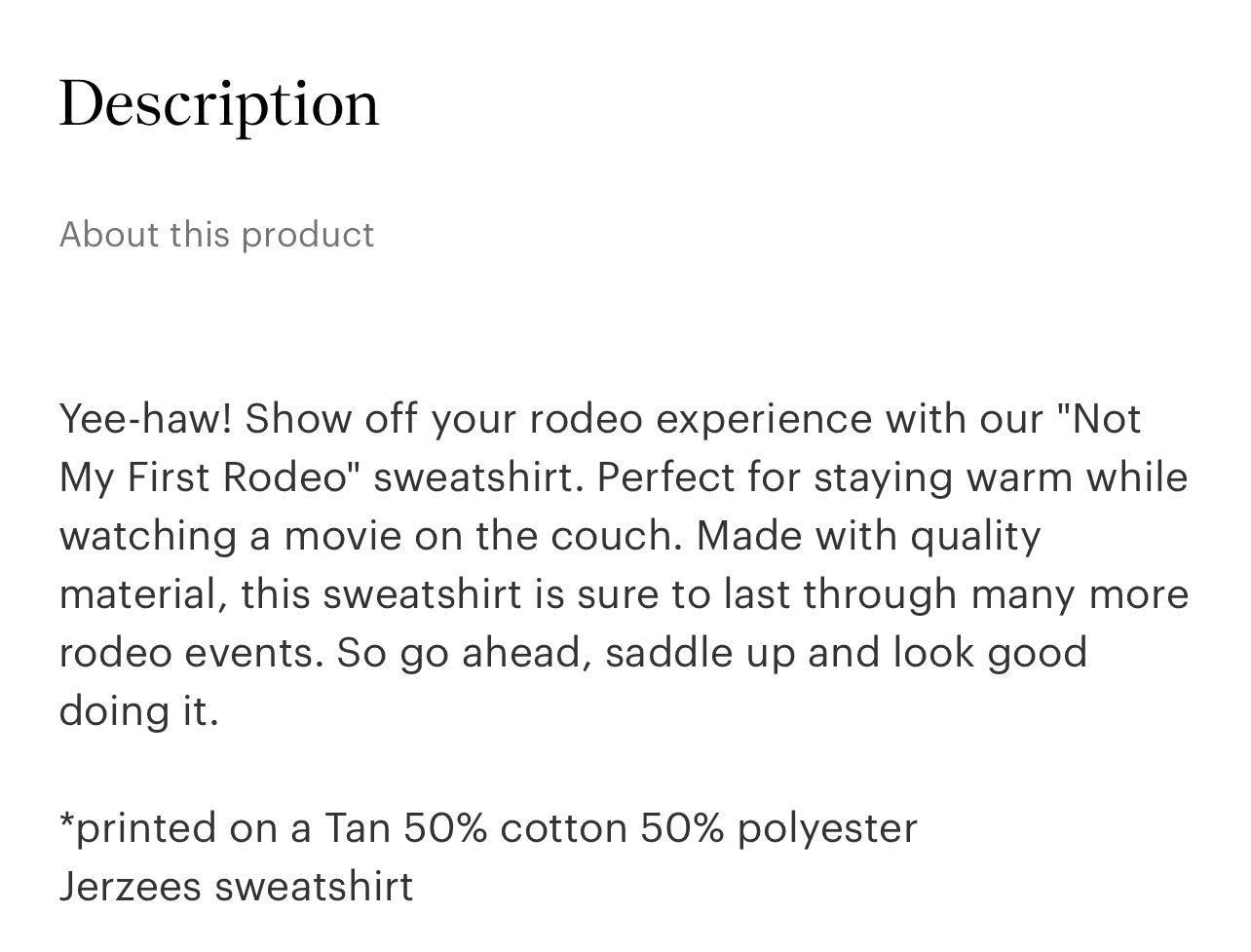Click "sweatshirt" on the last line

(314, 887)
